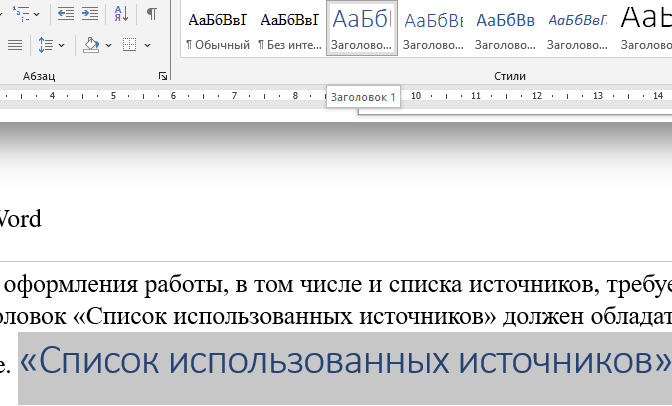Choose the large black Заголовок style
This screenshot has width=672, height=406.
click(645, 28)
